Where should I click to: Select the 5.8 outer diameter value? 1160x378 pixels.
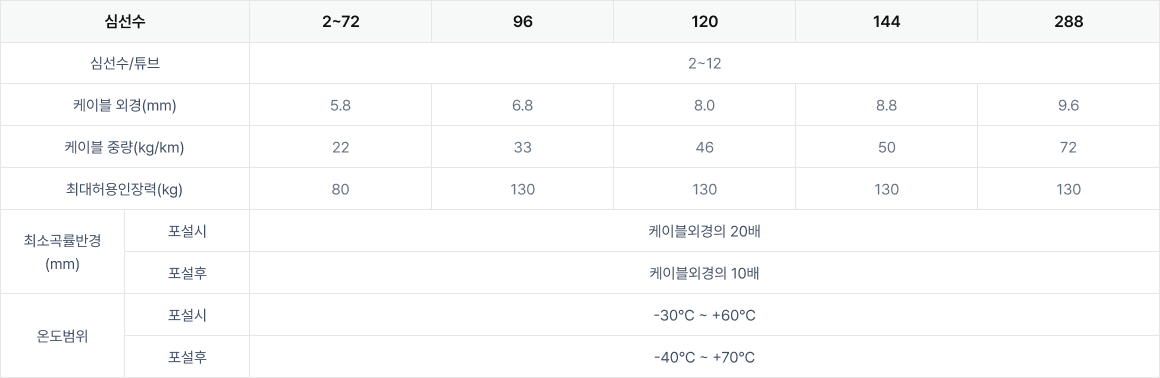340,105
